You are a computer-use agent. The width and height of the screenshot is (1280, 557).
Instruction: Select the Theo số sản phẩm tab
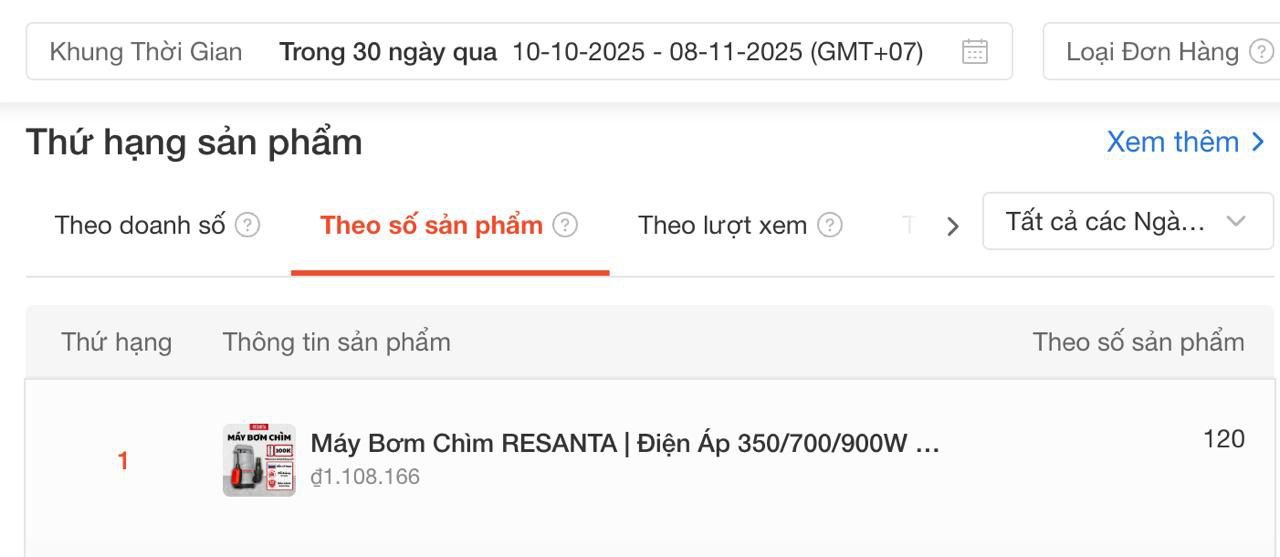coord(431,225)
